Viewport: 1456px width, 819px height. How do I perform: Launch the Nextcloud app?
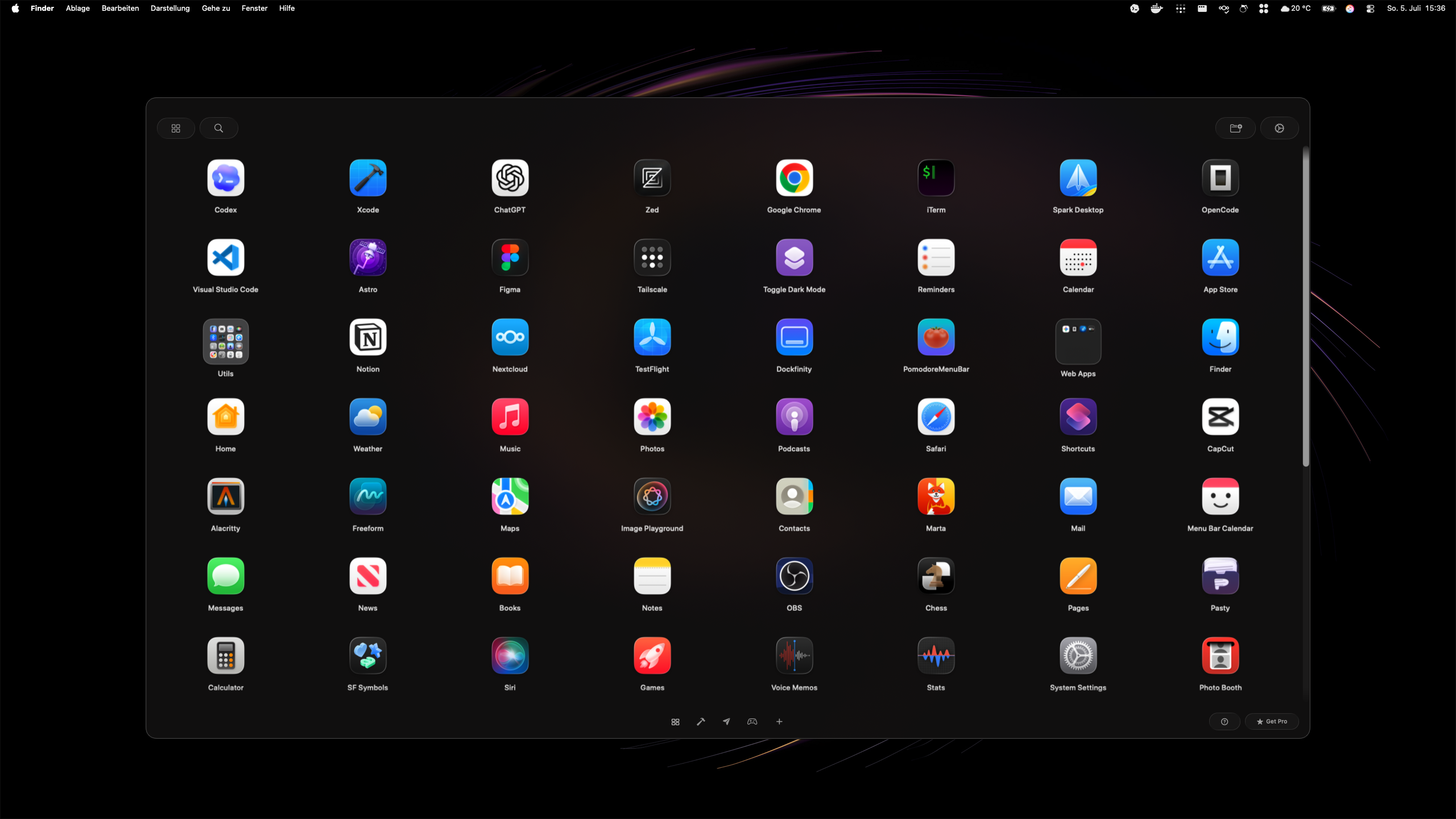(x=510, y=337)
